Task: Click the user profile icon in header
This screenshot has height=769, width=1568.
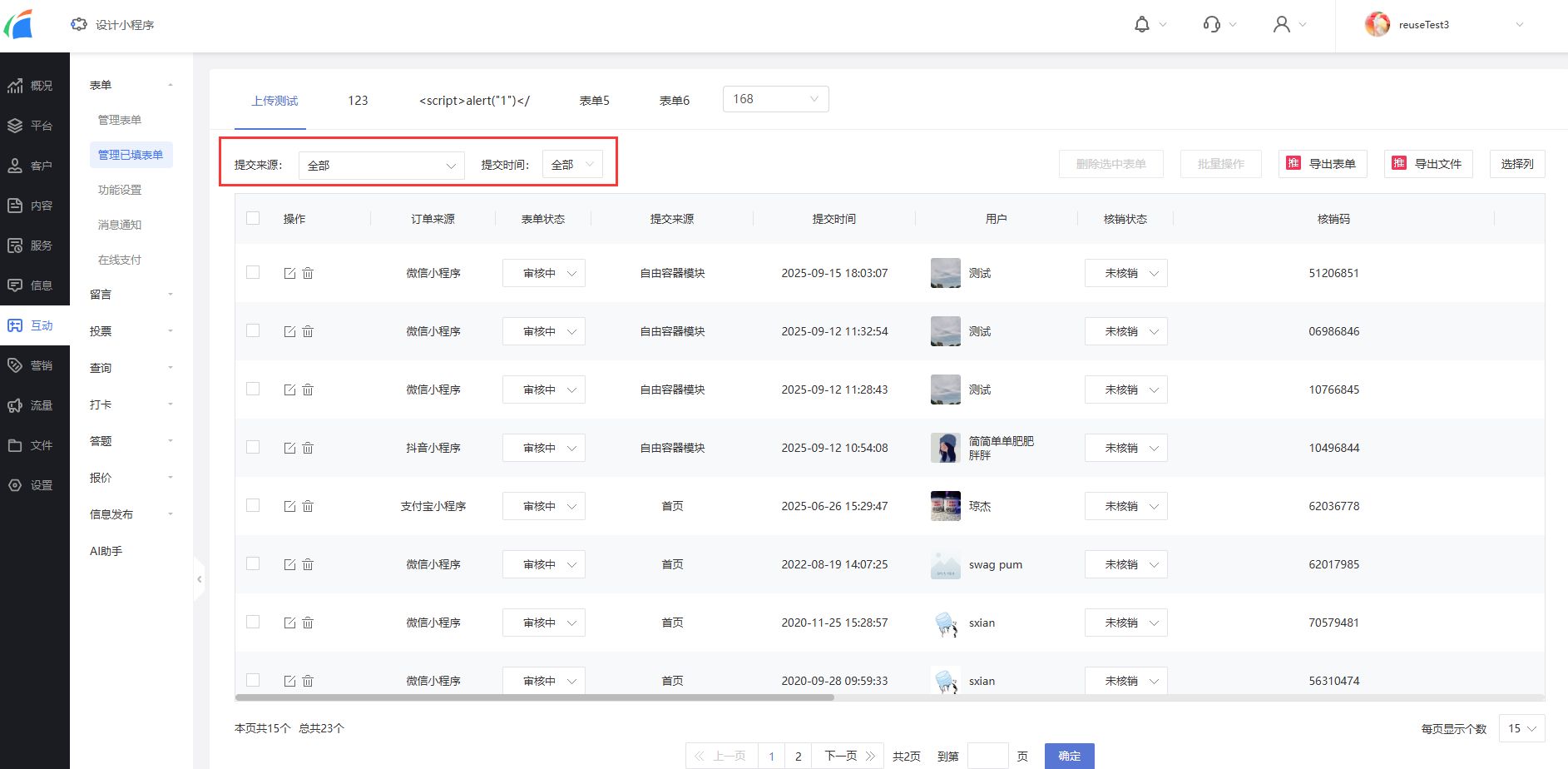Action: [x=1282, y=25]
